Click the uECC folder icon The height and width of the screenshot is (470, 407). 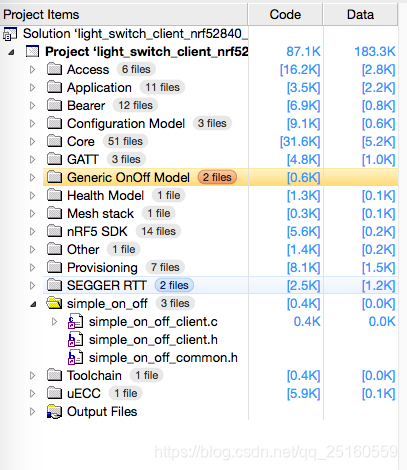[x=54, y=393]
